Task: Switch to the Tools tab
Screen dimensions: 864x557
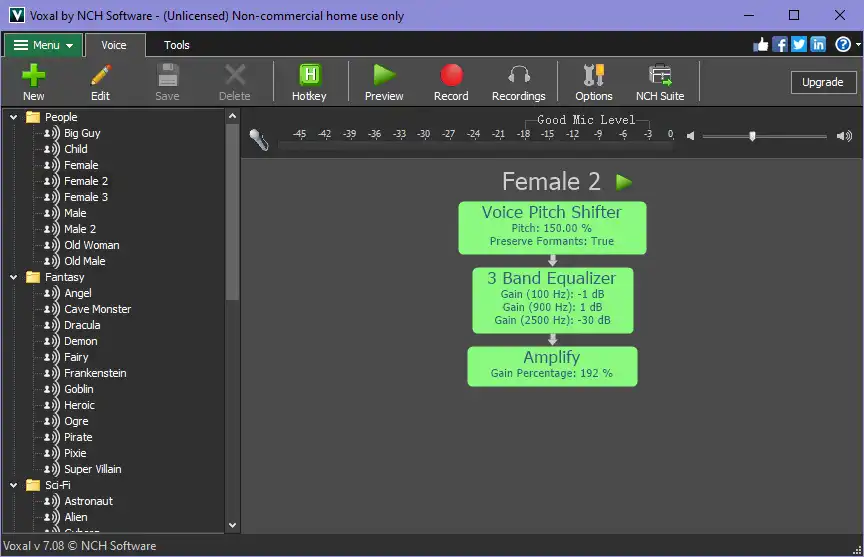Action: click(x=177, y=45)
